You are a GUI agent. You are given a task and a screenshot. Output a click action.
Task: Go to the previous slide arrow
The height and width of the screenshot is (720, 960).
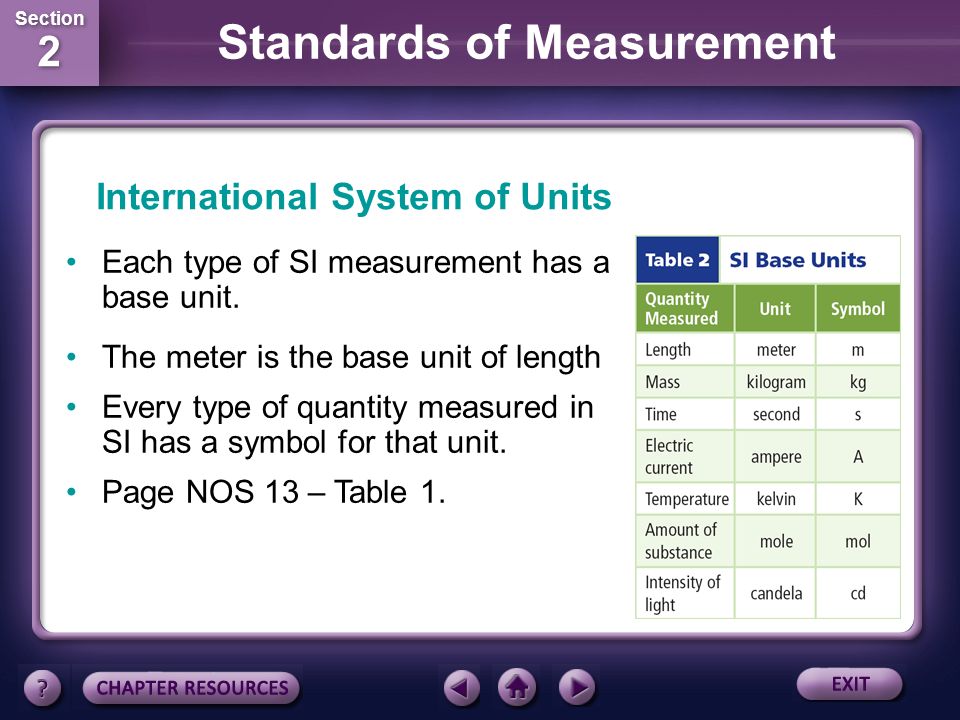click(x=461, y=687)
